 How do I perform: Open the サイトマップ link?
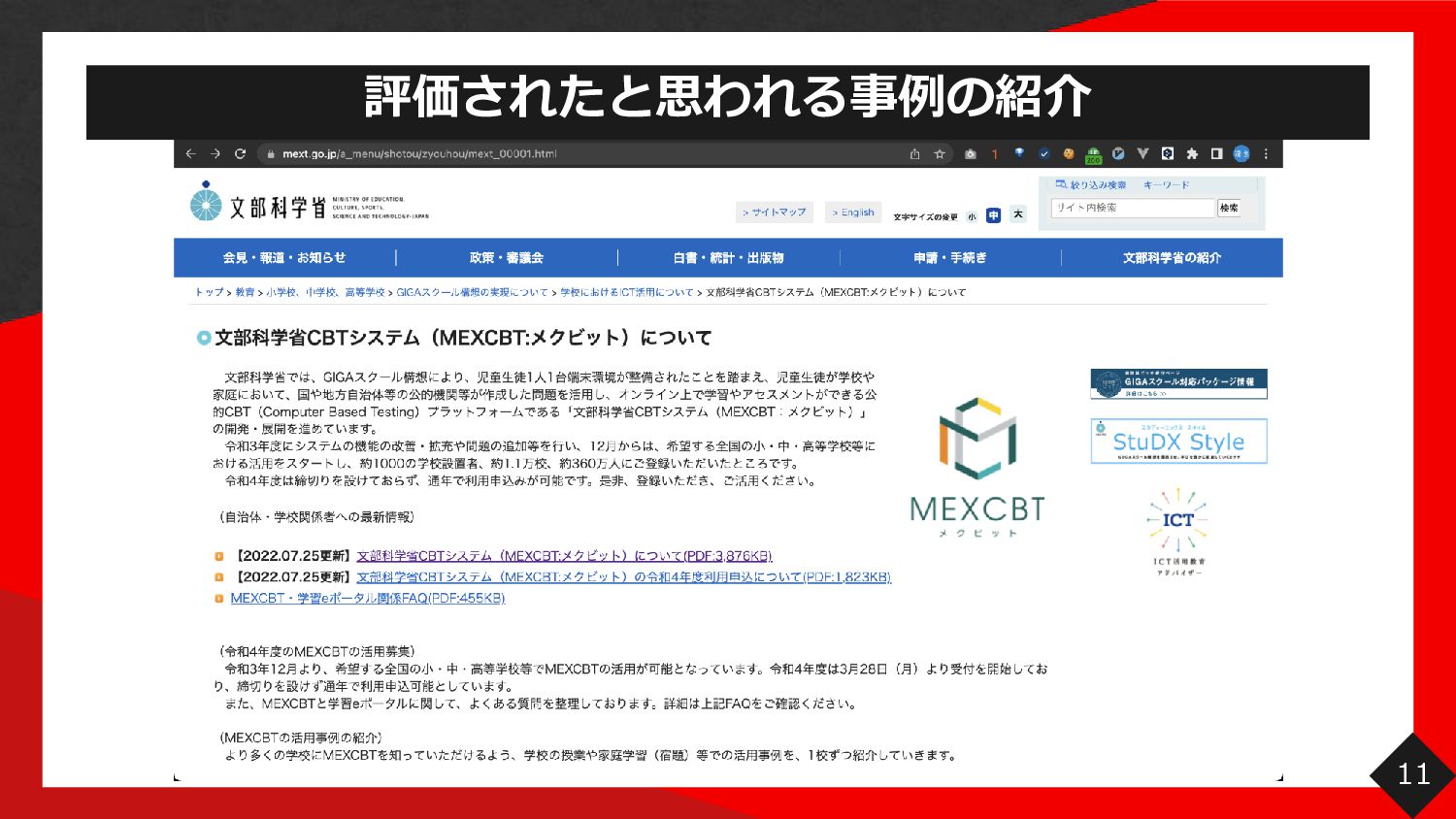pos(774,212)
